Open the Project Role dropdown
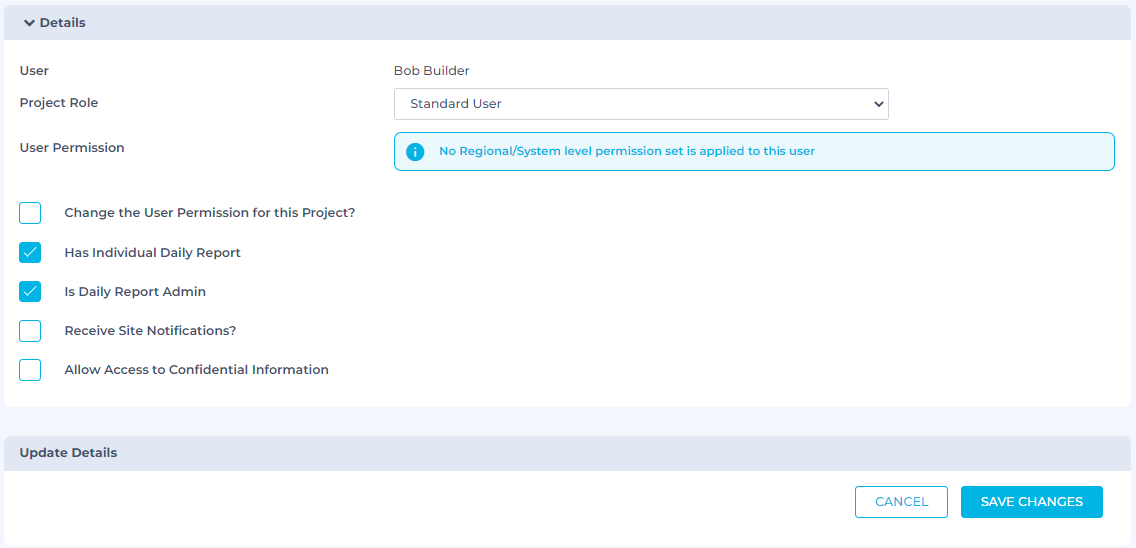The width and height of the screenshot is (1136, 548). pos(641,104)
